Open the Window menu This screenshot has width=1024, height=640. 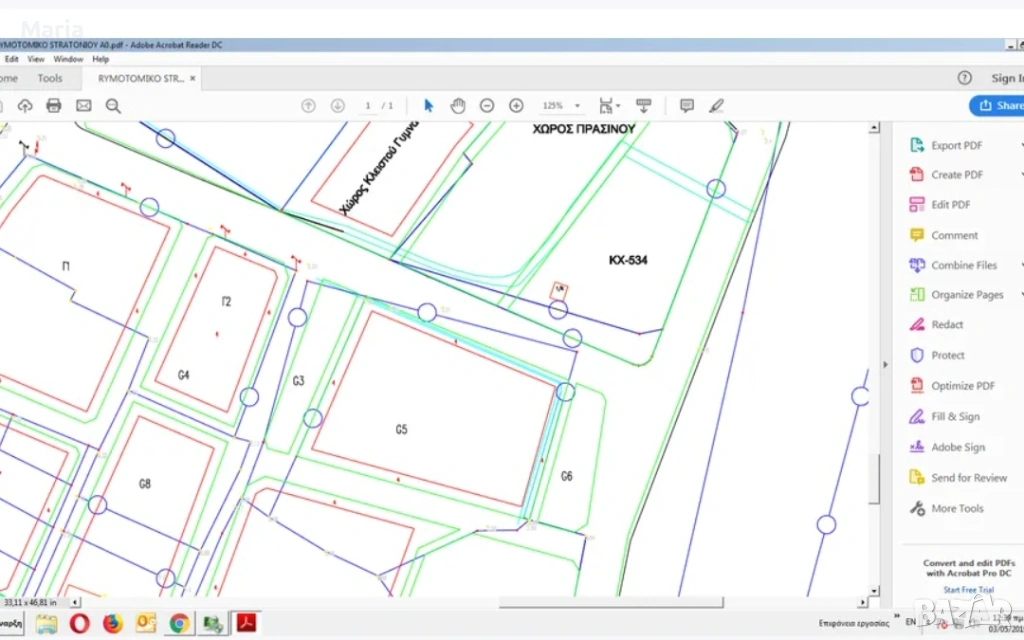68,59
